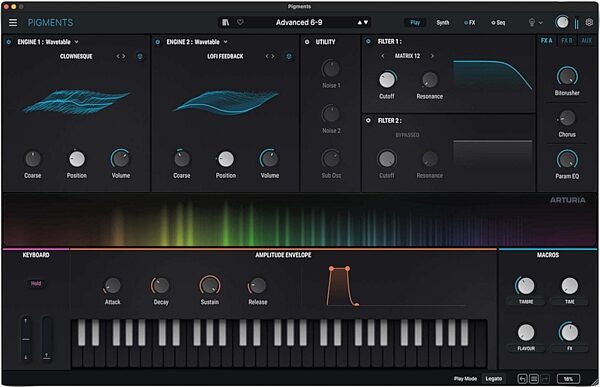Viewport: 600px width, 387px height.
Task: Open the hamburger main menu
Action: [x=13, y=23]
